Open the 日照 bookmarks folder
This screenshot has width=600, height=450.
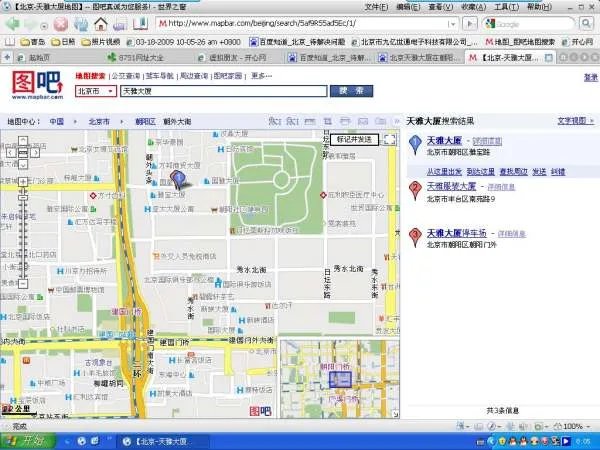[x=64, y=42]
